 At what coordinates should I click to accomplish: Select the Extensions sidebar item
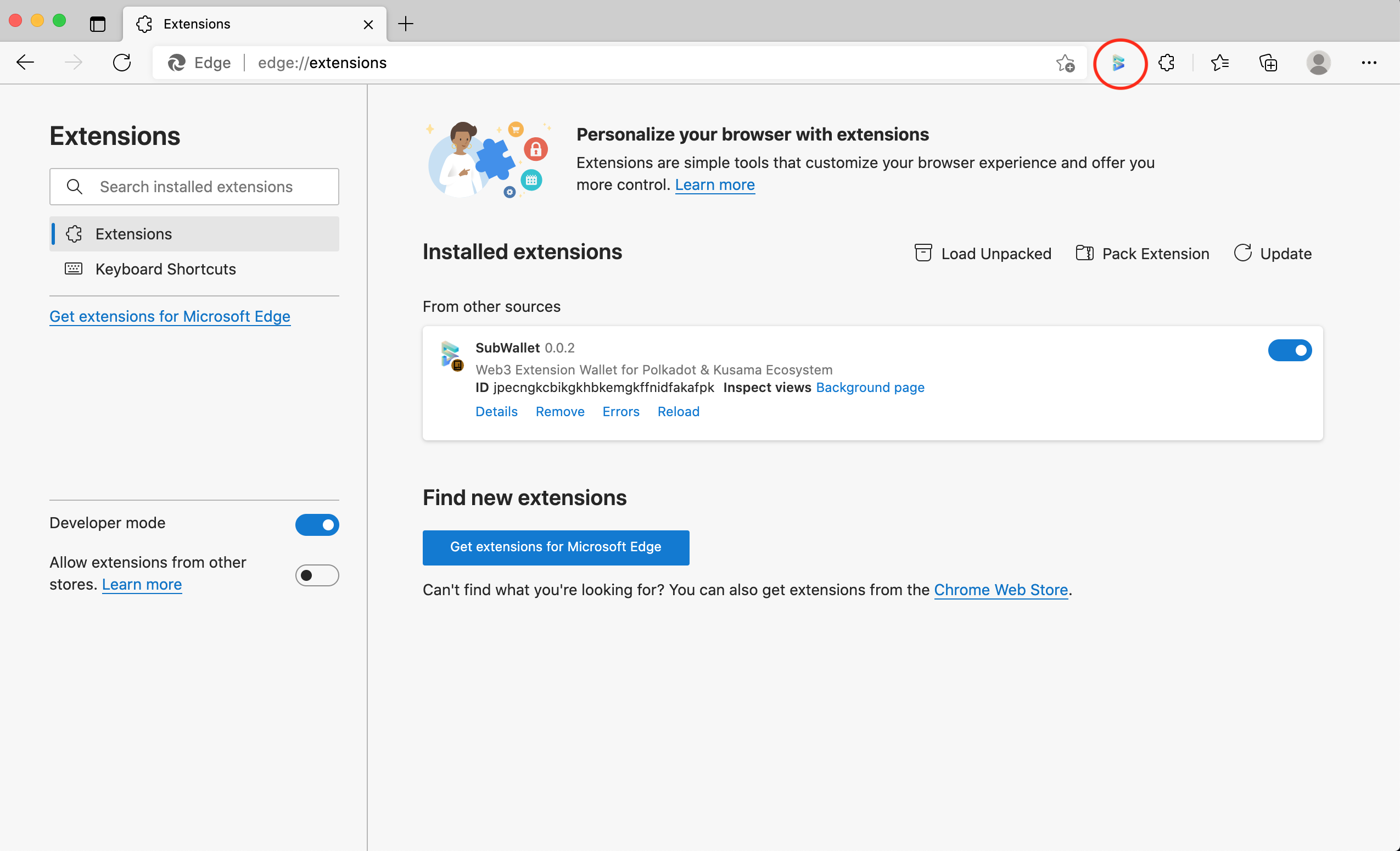pos(194,234)
